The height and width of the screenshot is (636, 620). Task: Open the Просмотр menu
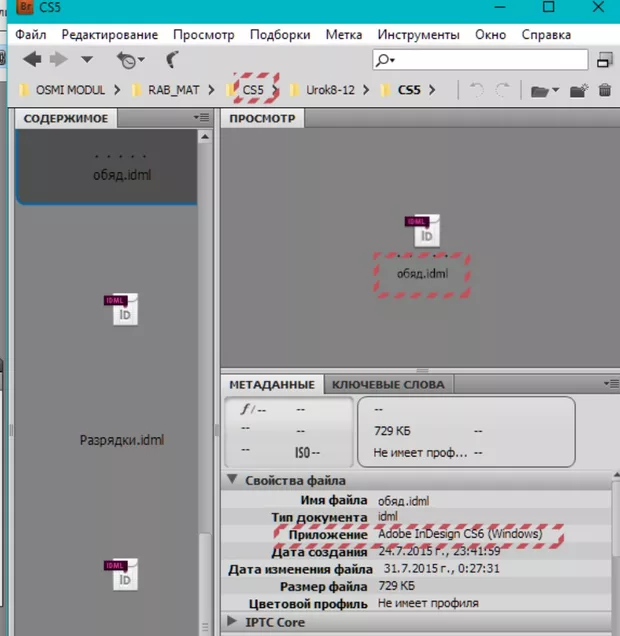click(x=204, y=35)
